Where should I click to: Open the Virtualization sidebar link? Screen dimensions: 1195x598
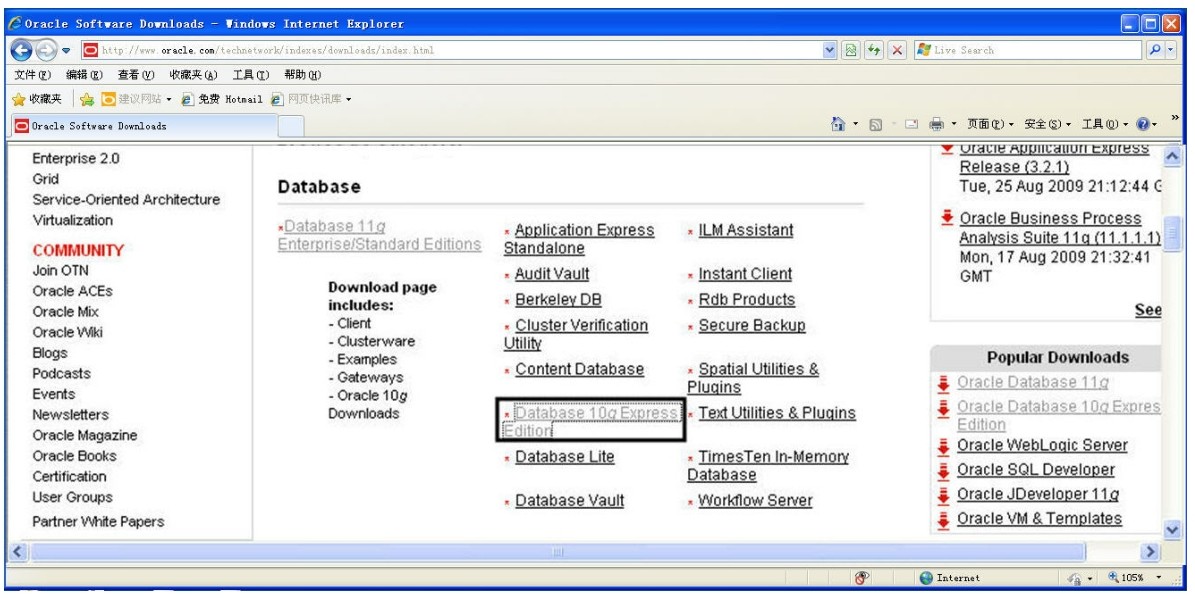click(x=72, y=220)
